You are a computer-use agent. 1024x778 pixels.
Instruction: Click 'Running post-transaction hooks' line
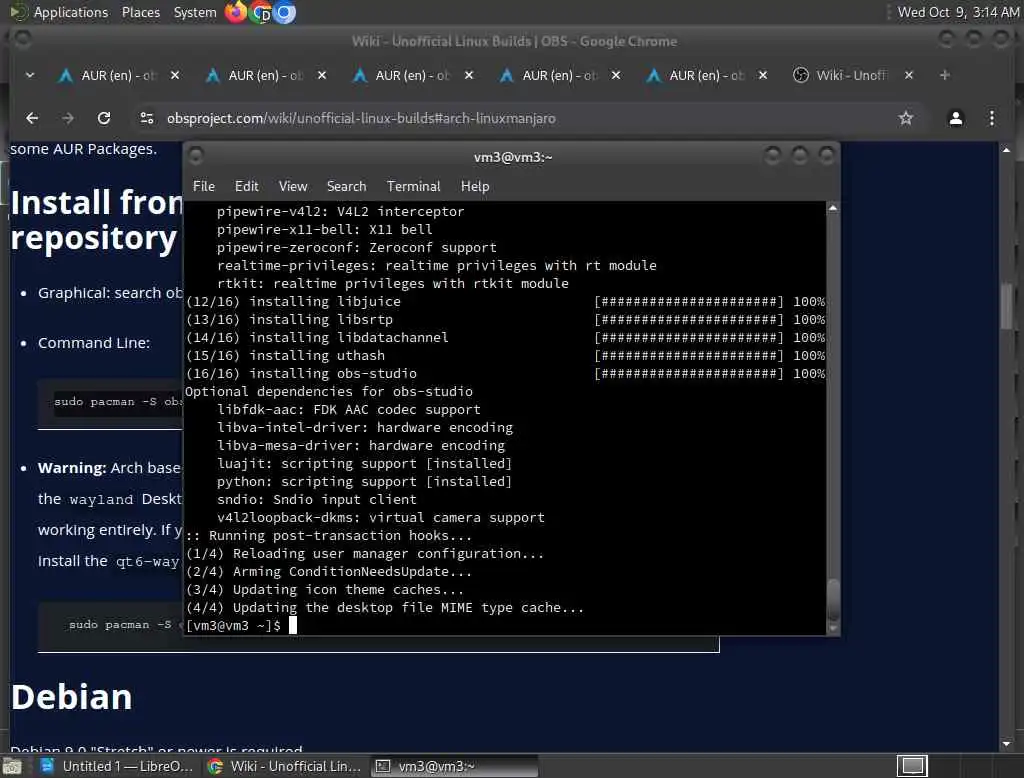tap(328, 536)
